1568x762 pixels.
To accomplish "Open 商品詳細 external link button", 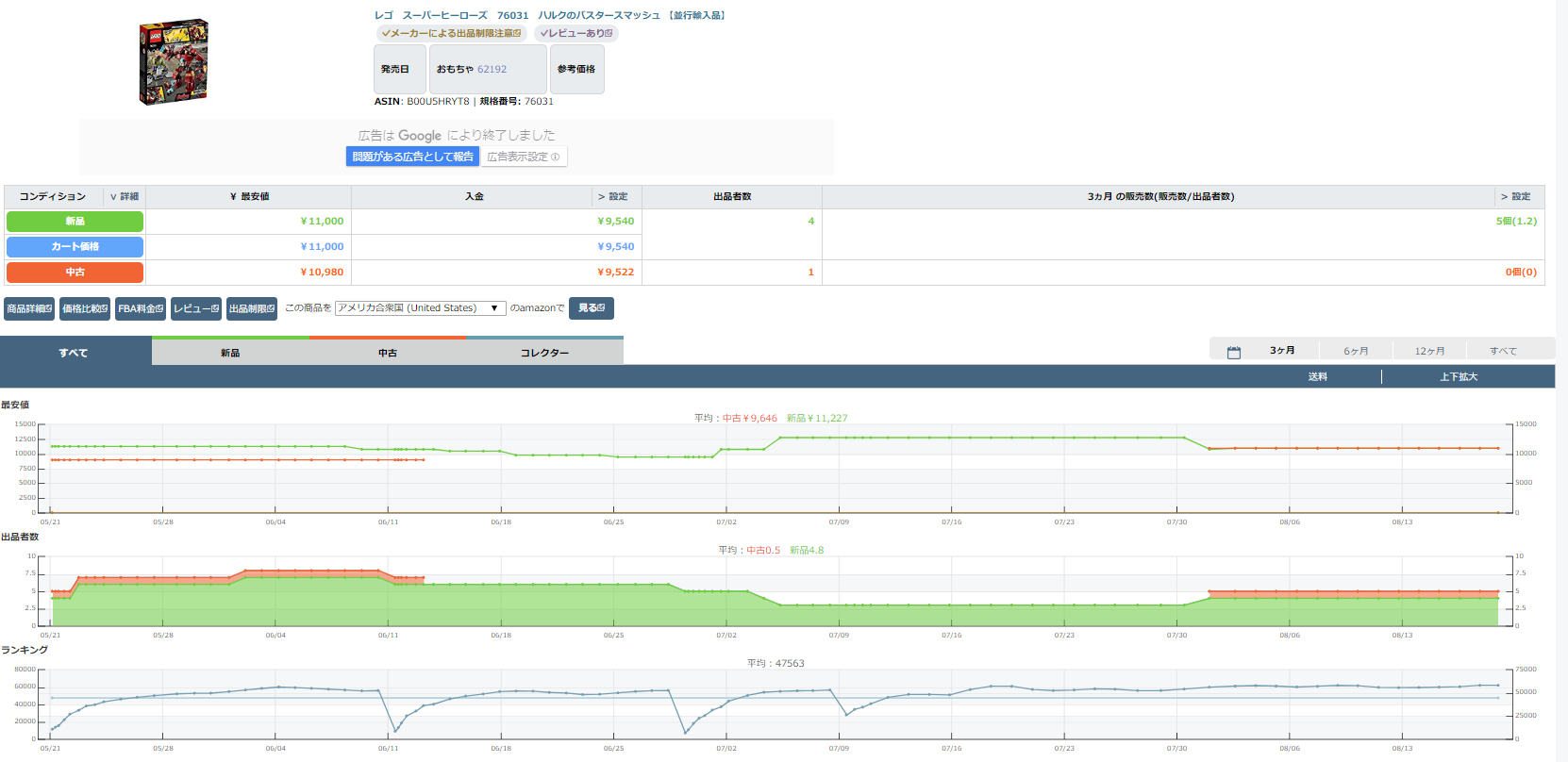I will pos(30,309).
